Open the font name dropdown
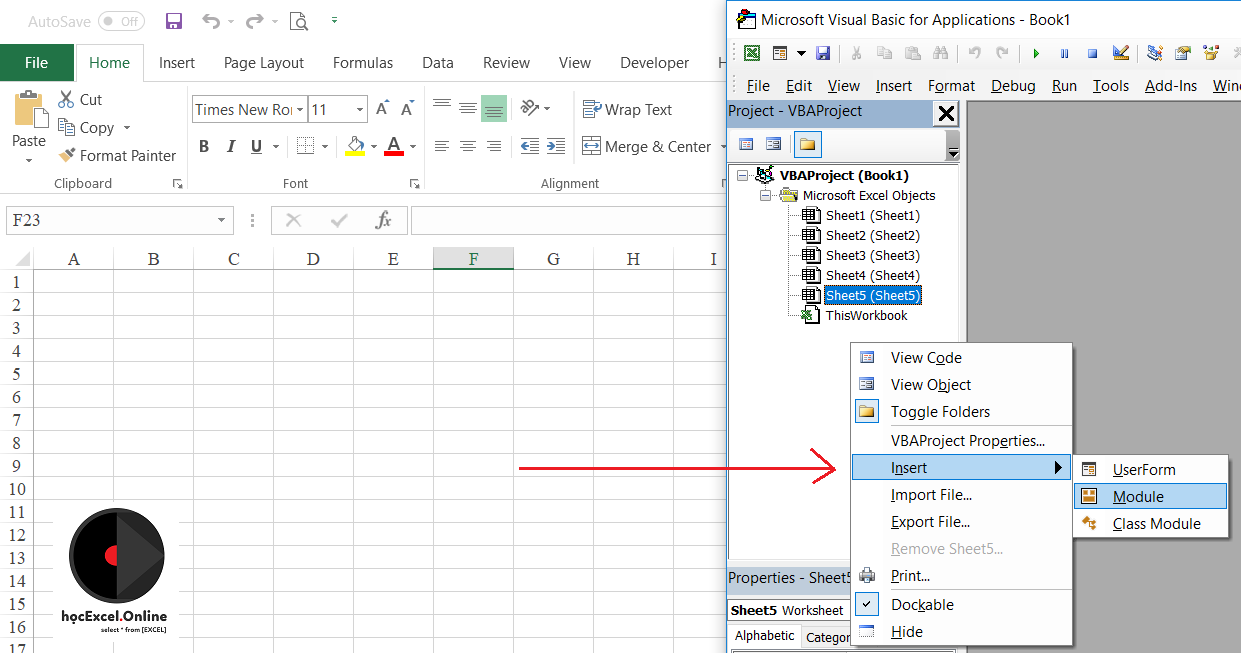Viewport: 1241px width, 653px height. click(300, 109)
